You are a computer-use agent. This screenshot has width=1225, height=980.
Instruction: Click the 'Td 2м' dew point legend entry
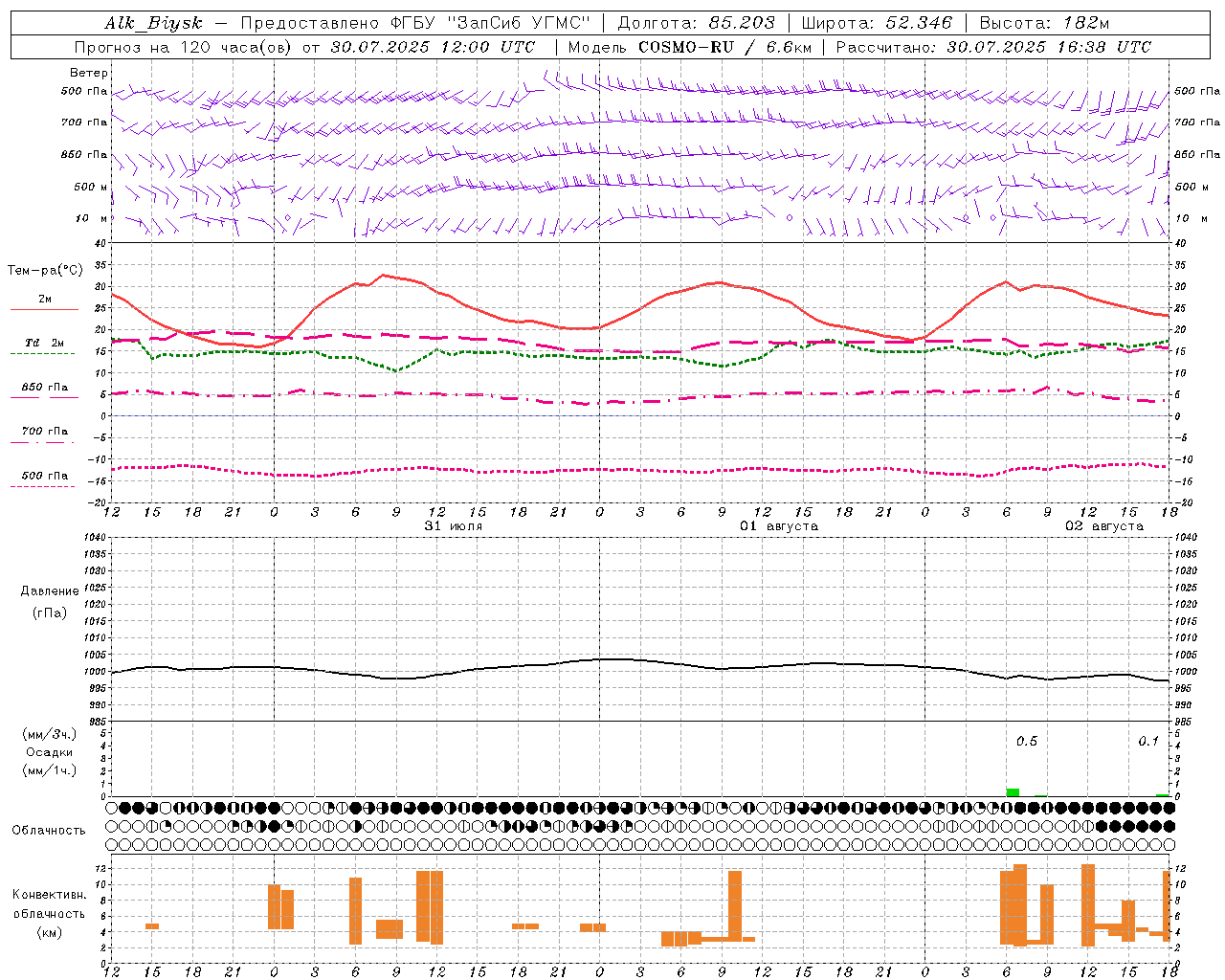(44, 343)
